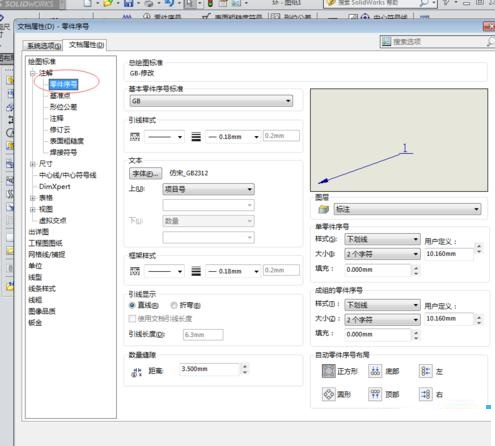
Task: Open the 上部 项目号 text dropdown
Action: [x=209, y=189]
